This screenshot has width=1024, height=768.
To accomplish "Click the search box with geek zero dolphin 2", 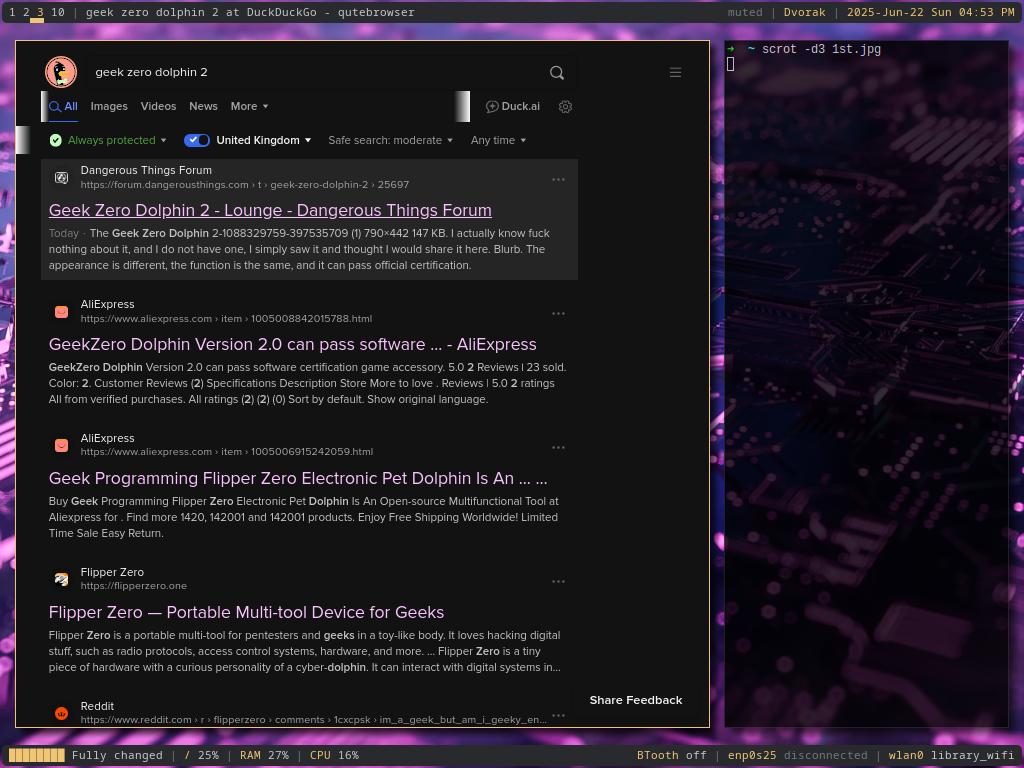I will (x=313, y=72).
